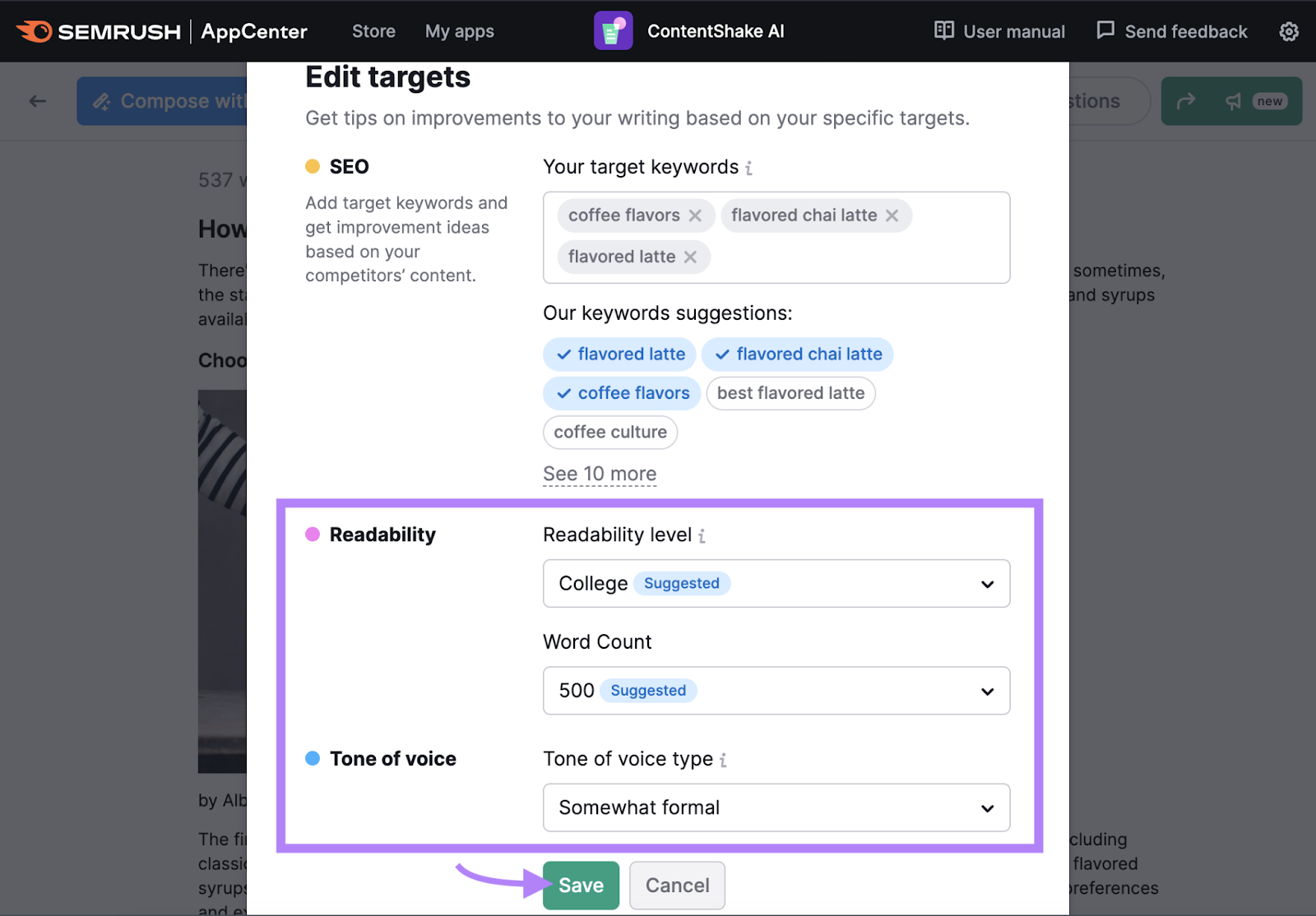Screen dimensions: 1316x916
Task: Click the ContentShake AI app icon
Action: tap(613, 31)
